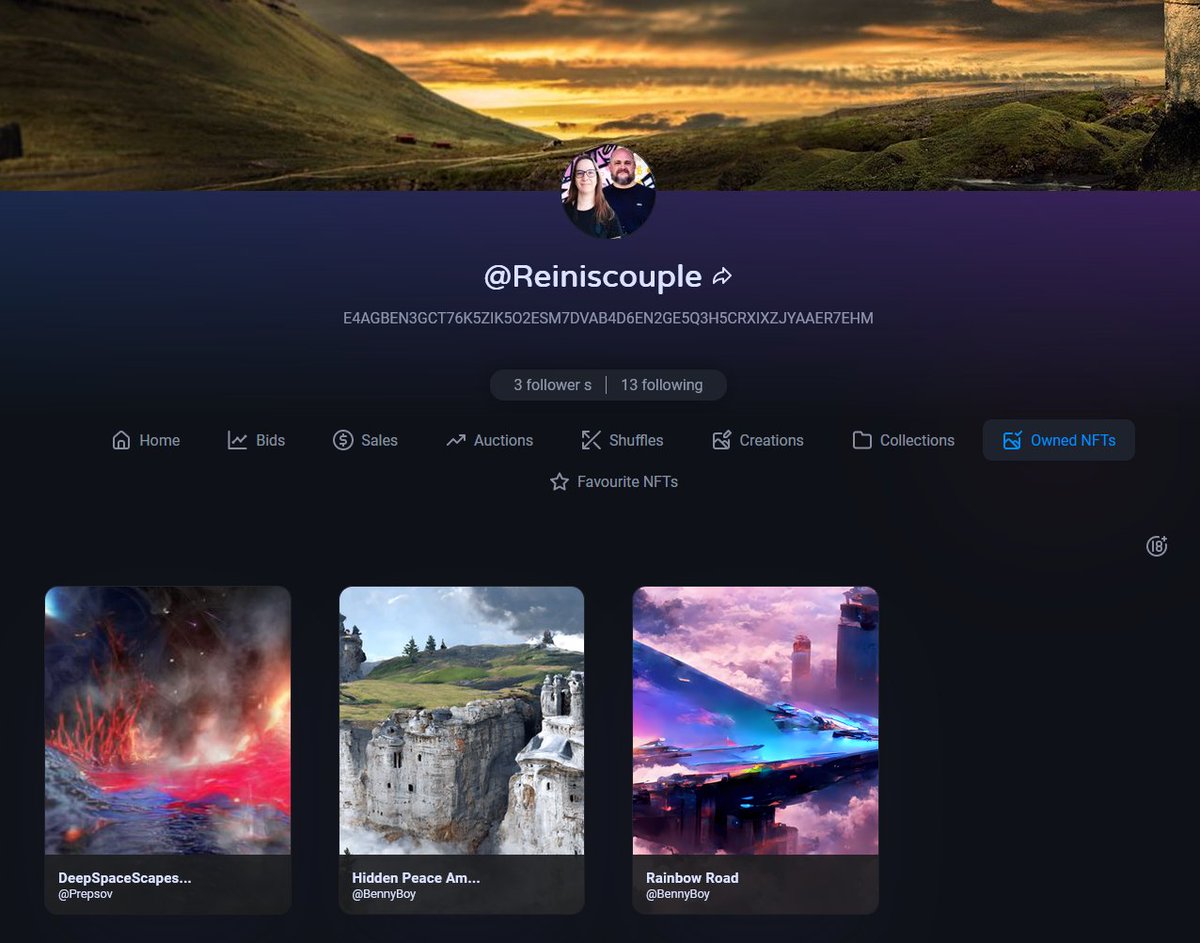Click the star icon beside Favourite NFTs
This screenshot has width=1200, height=943.
click(x=560, y=482)
